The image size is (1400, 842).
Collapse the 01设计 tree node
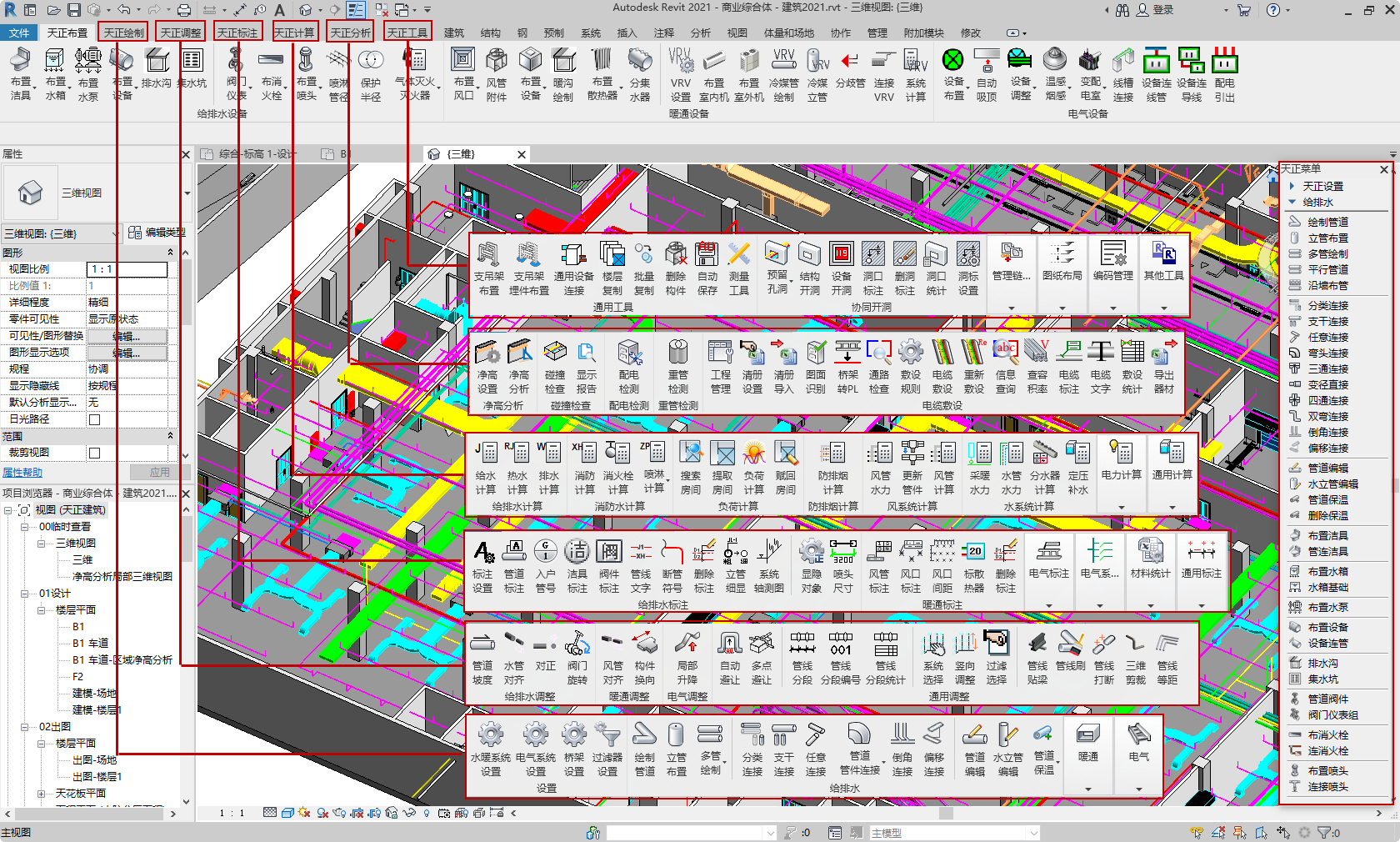(x=25, y=594)
